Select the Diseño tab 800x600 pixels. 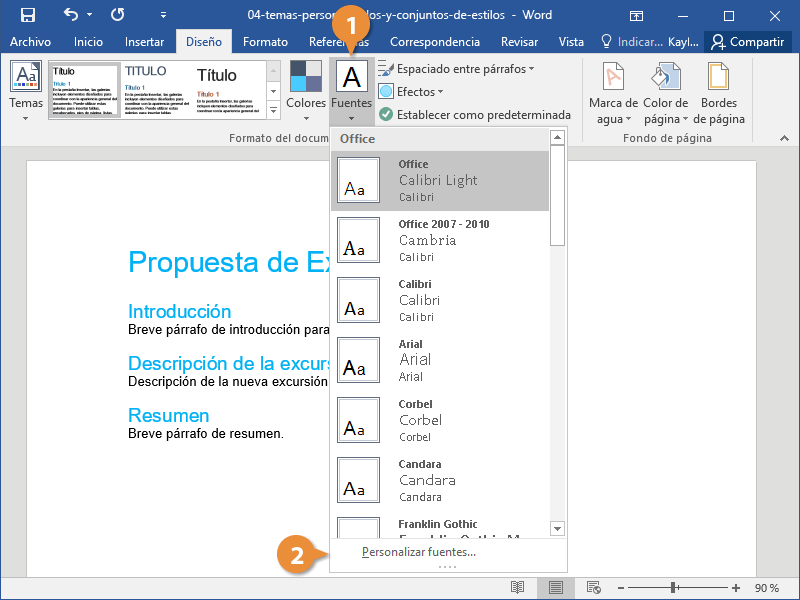204,42
